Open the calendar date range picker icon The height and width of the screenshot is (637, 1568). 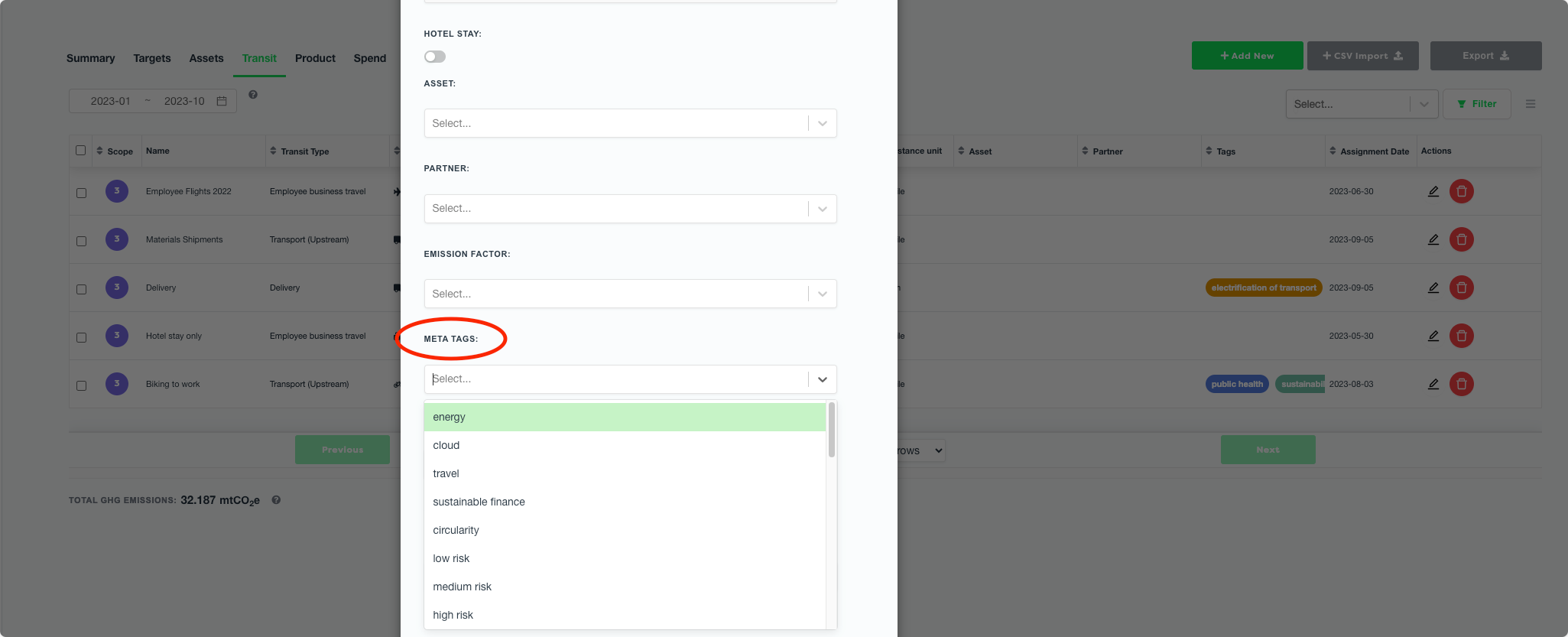pos(222,101)
